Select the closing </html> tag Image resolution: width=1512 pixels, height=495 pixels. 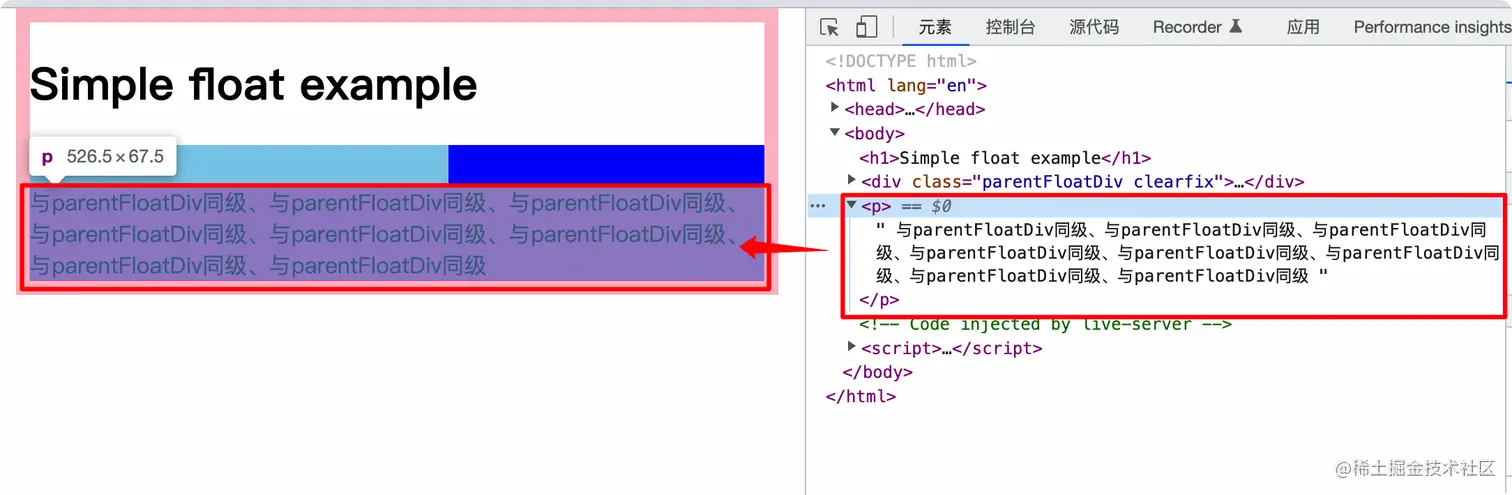click(860, 396)
